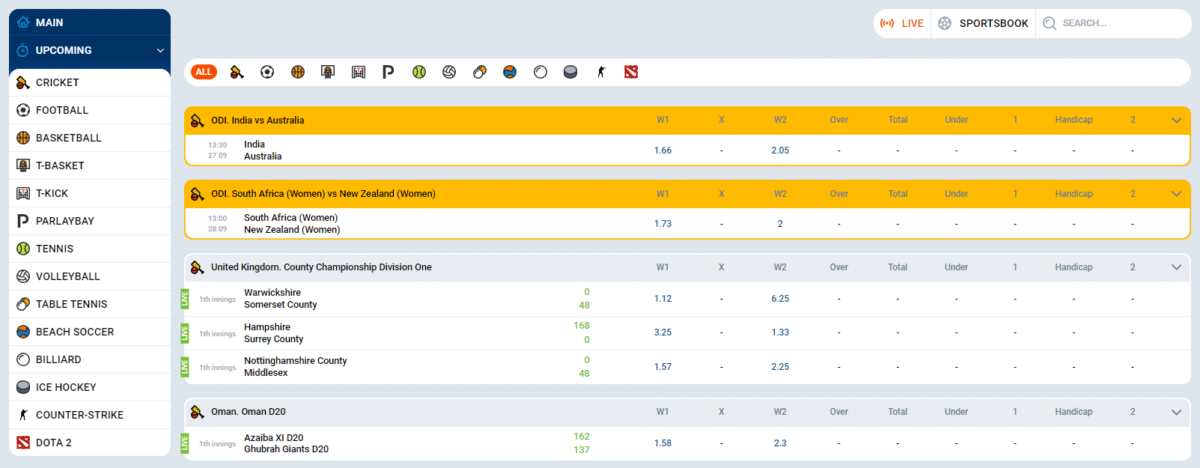The image size is (1200, 468).
Task: Select BEACH SOCCER in the sidebar
Action: pyautogui.click(x=90, y=332)
